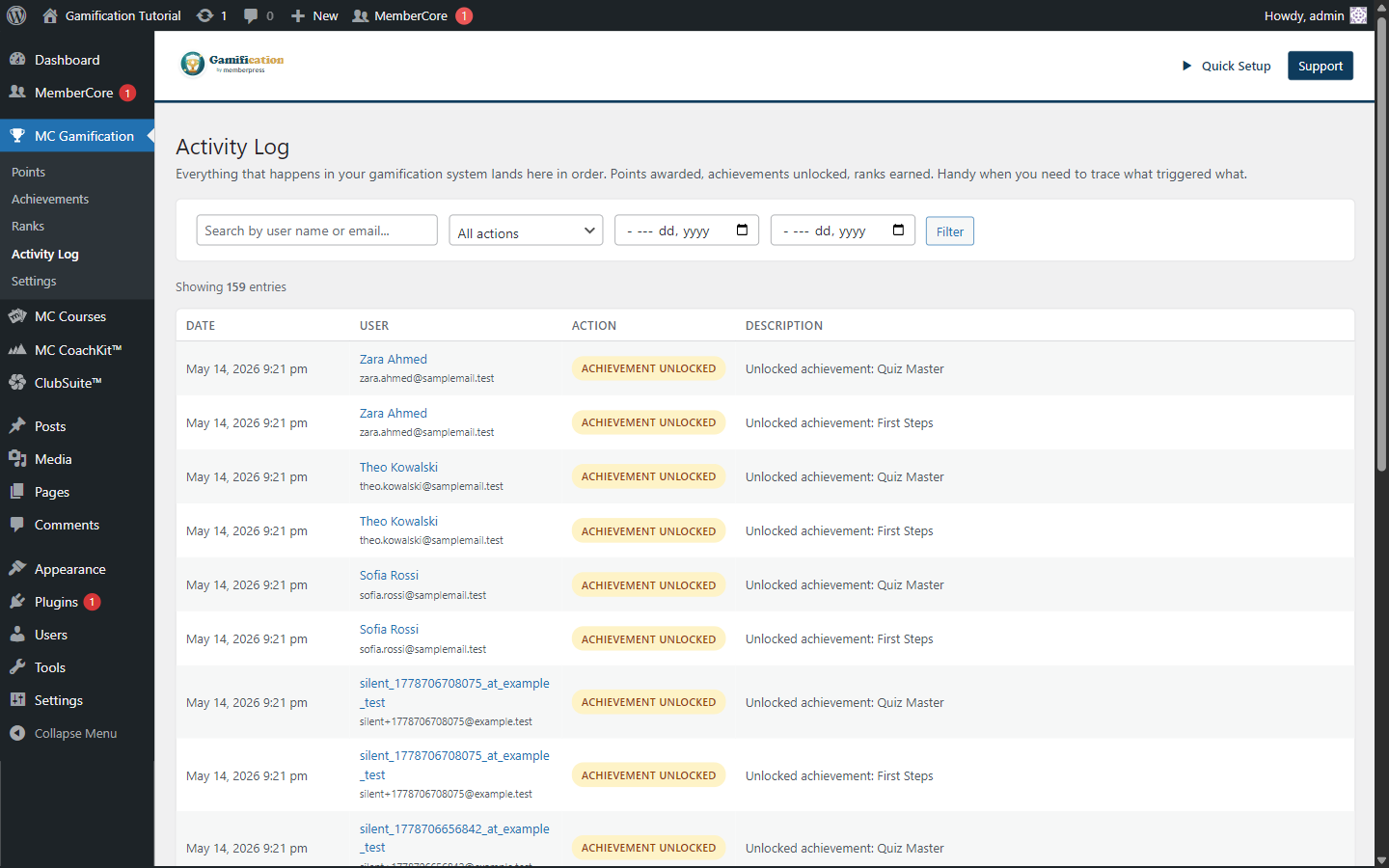
Task: Click the ACTION column header
Action: [593, 326]
